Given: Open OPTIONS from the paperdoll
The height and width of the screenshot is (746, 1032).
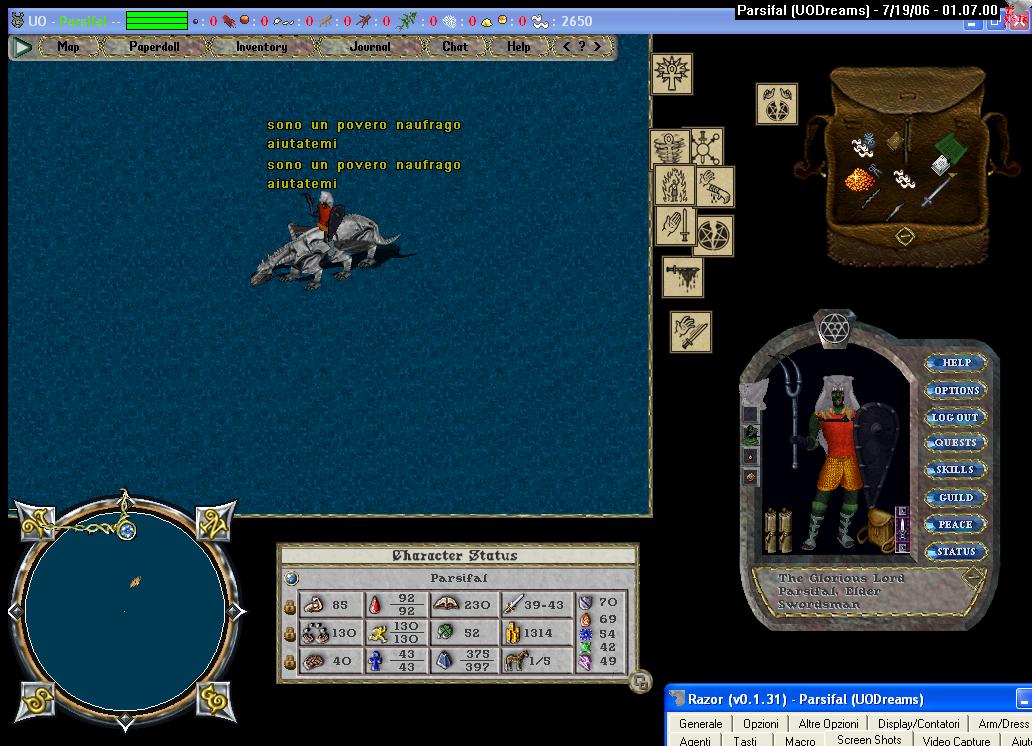Looking at the screenshot, I should pos(956,390).
